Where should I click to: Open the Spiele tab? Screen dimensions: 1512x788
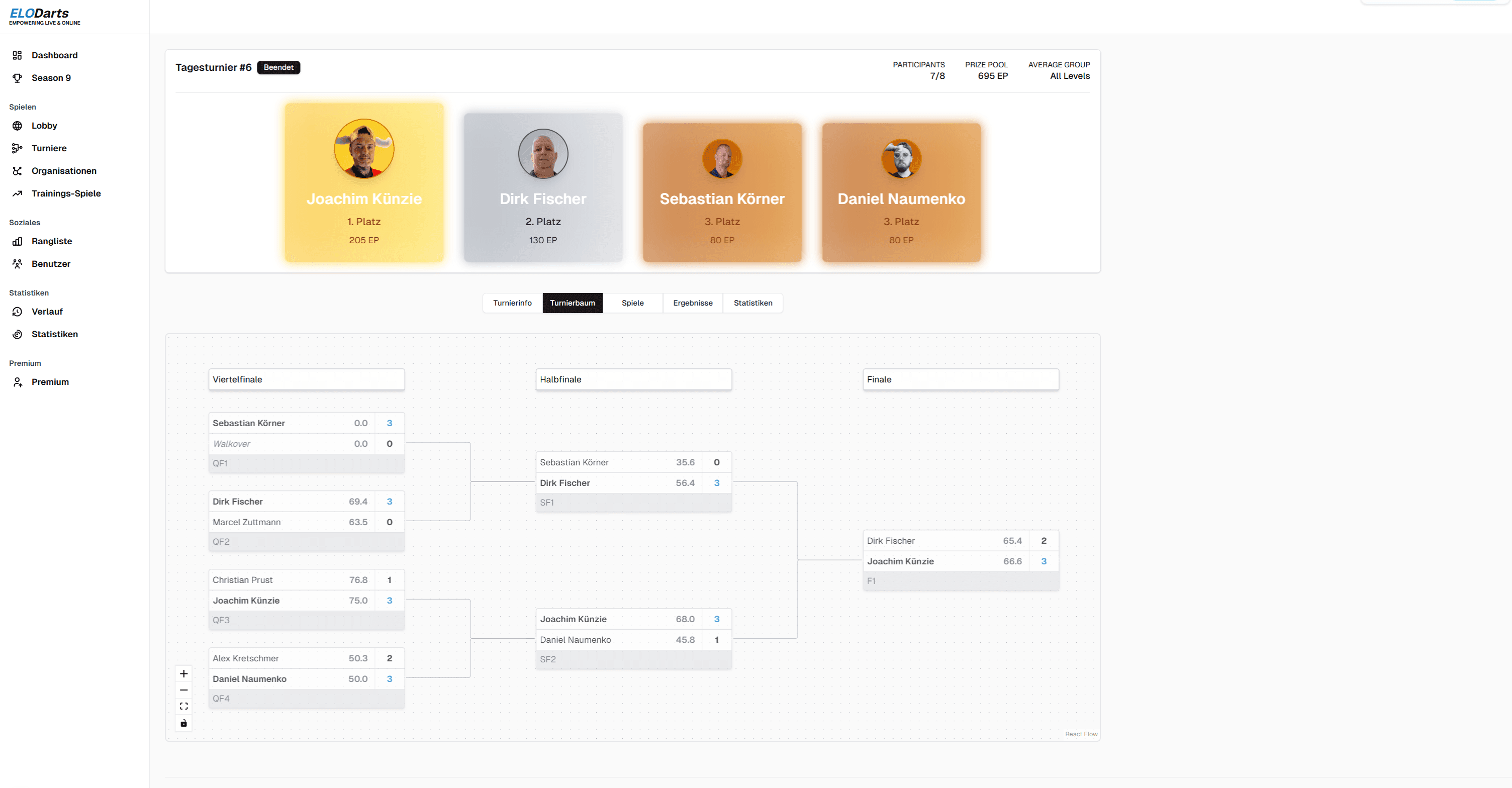(x=632, y=303)
